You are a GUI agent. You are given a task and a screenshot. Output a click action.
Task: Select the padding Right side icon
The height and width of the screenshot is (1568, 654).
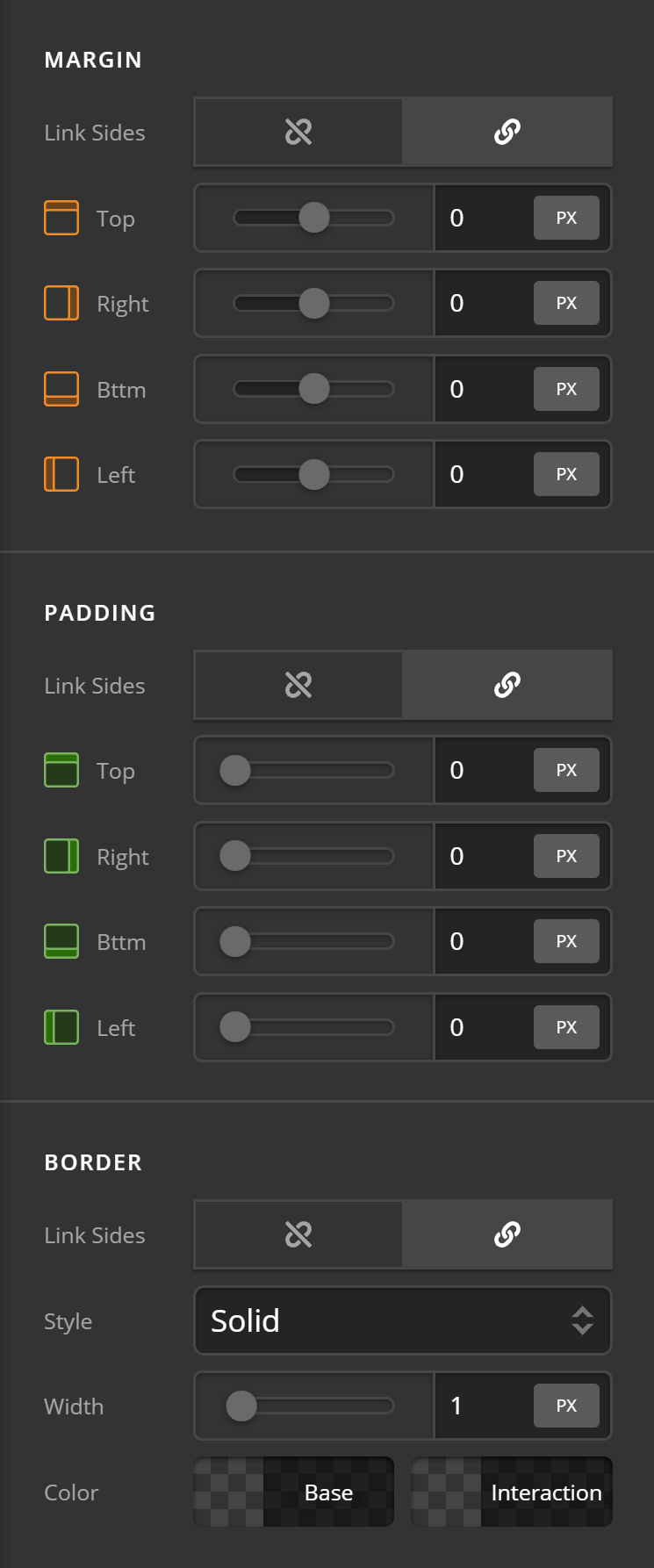tap(61, 854)
